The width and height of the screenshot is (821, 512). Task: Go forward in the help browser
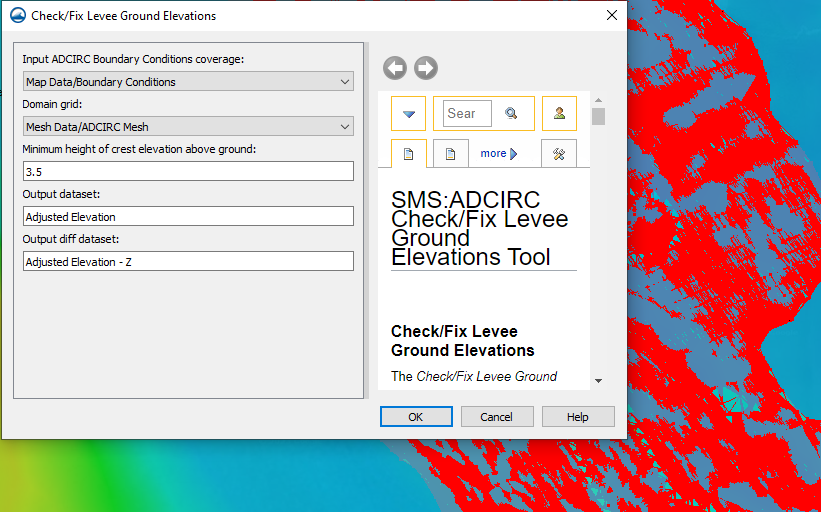(x=426, y=68)
